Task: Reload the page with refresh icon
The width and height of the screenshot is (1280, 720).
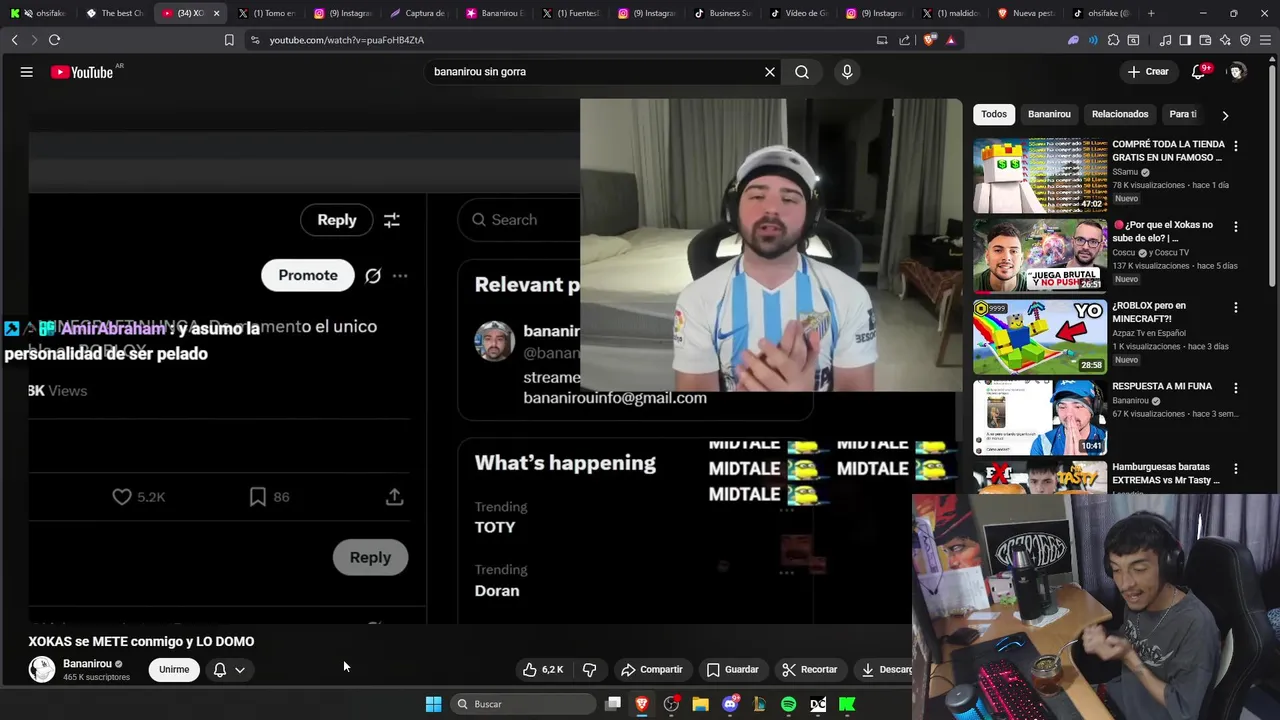Action: coord(54,40)
